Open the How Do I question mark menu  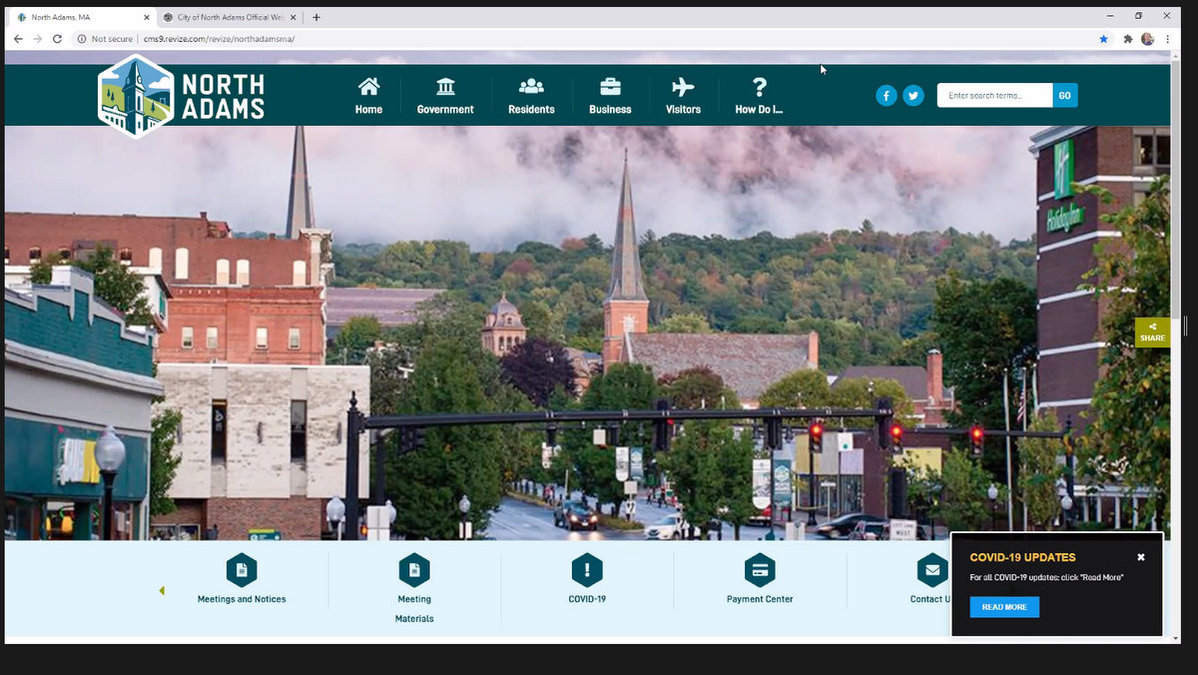tap(759, 87)
